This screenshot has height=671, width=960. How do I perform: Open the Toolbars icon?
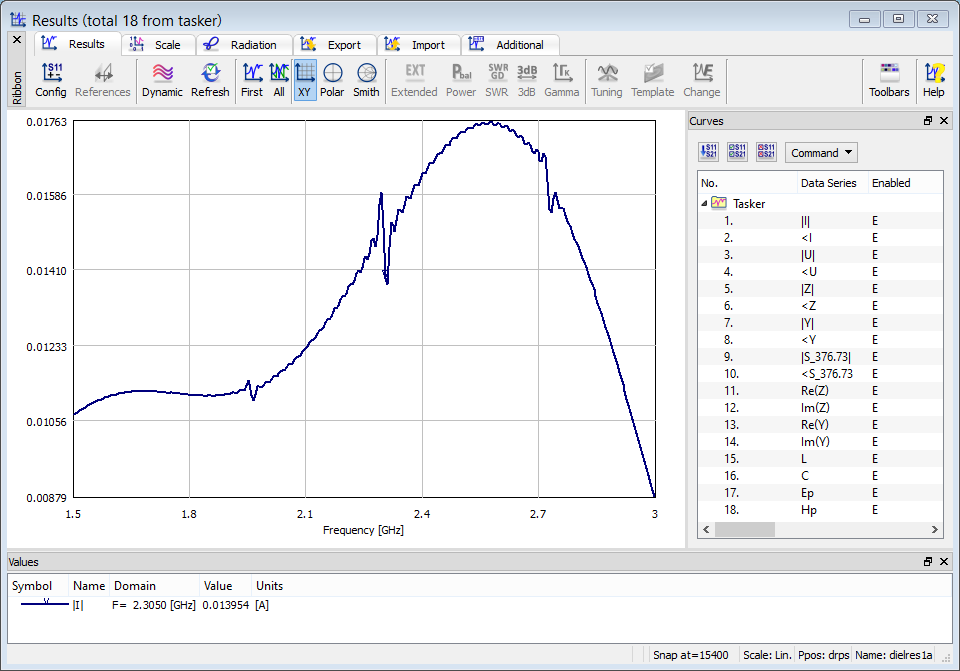click(889, 80)
